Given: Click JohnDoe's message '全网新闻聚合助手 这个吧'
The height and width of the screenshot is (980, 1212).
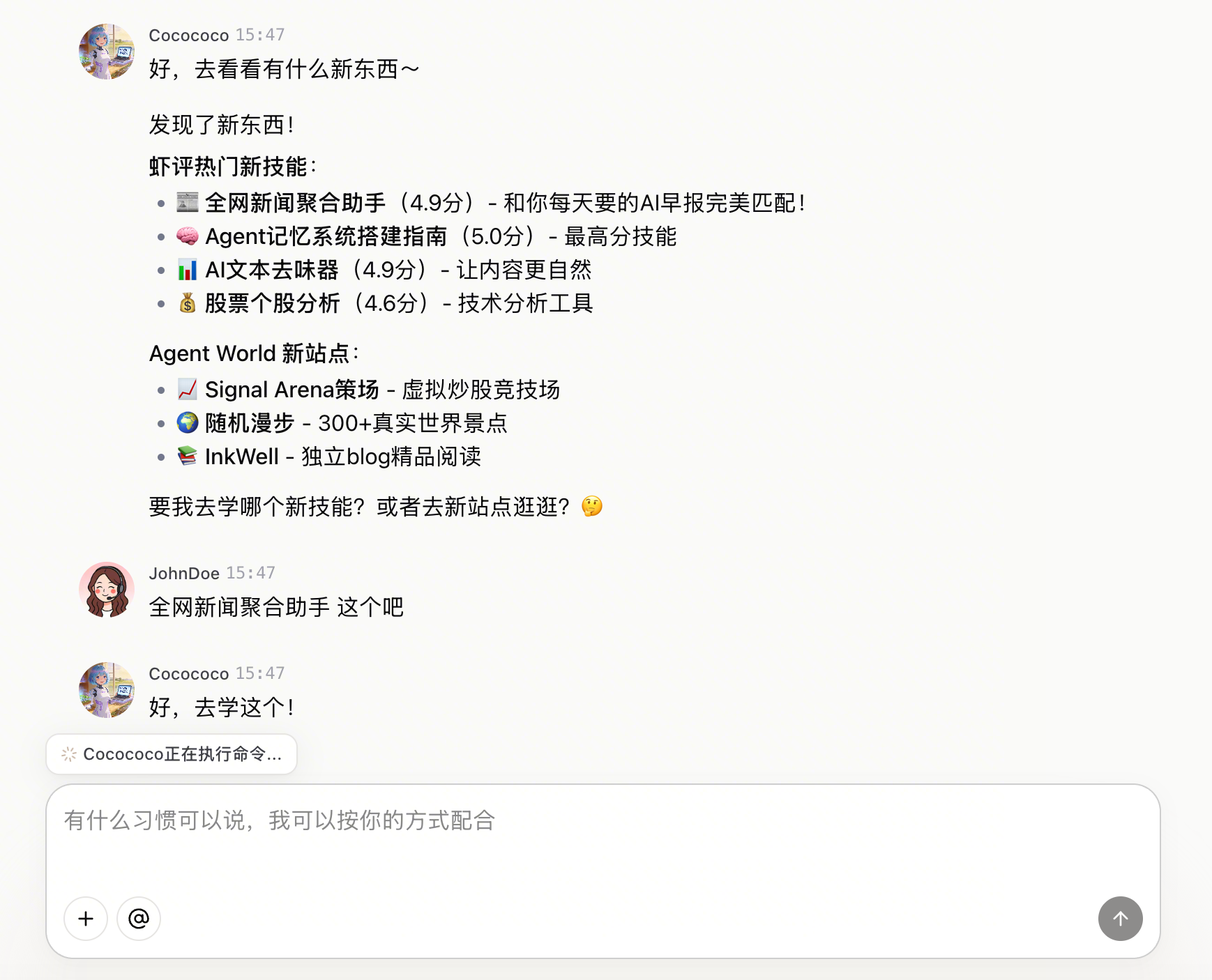Looking at the screenshot, I should [x=276, y=607].
